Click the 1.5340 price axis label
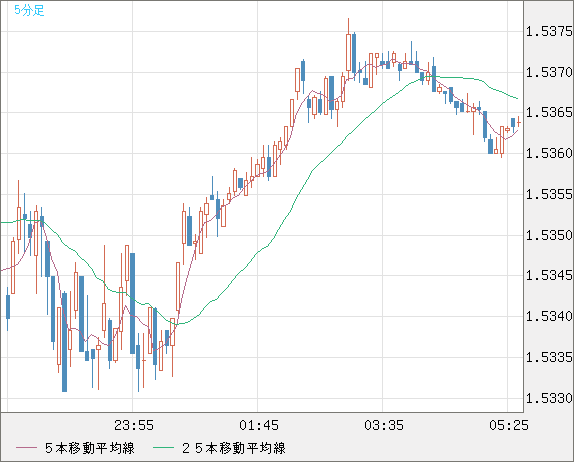574x462 pixels. point(549,316)
